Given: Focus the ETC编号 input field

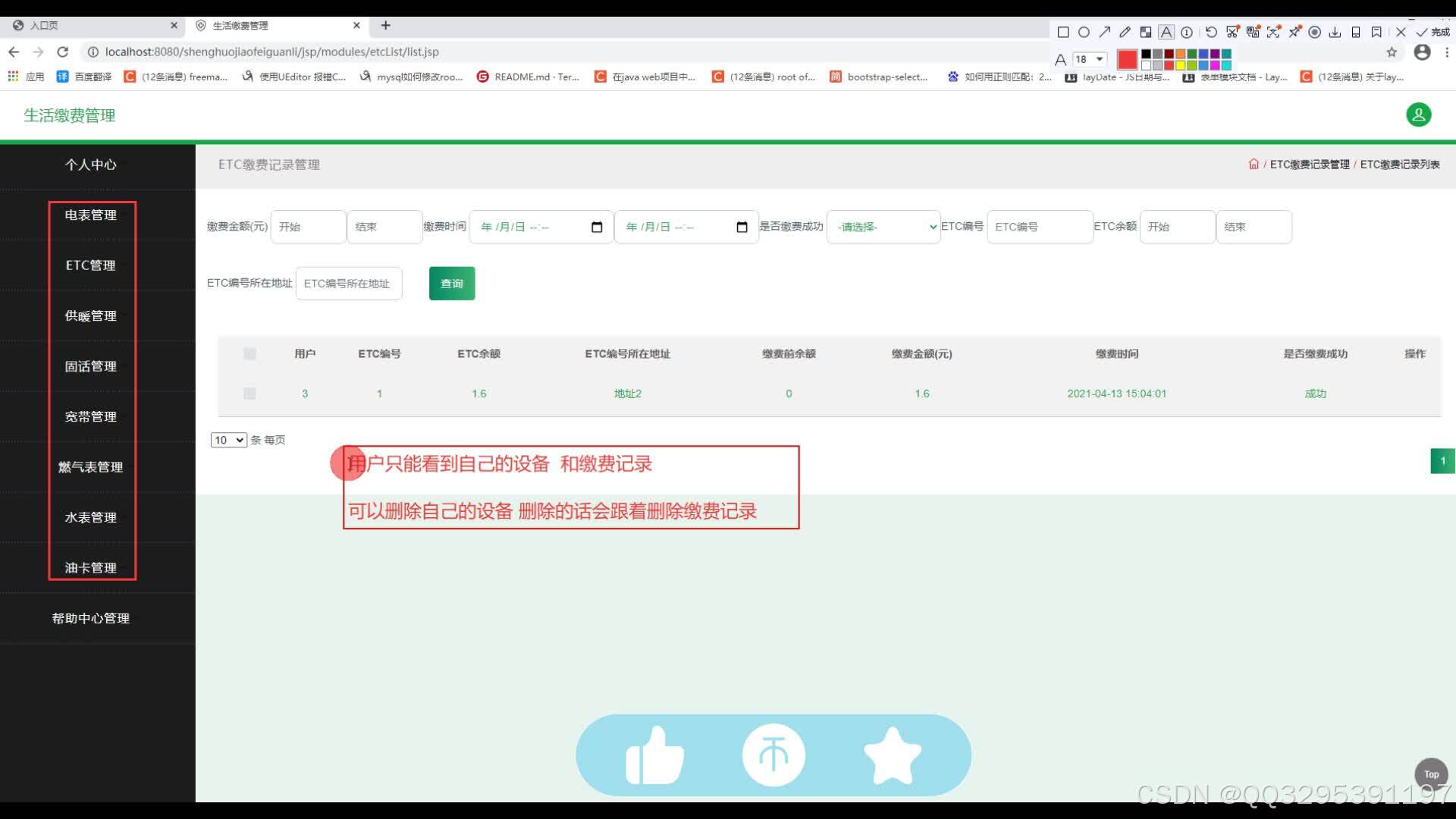Looking at the screenshot, I should [x=1040, y=227].
